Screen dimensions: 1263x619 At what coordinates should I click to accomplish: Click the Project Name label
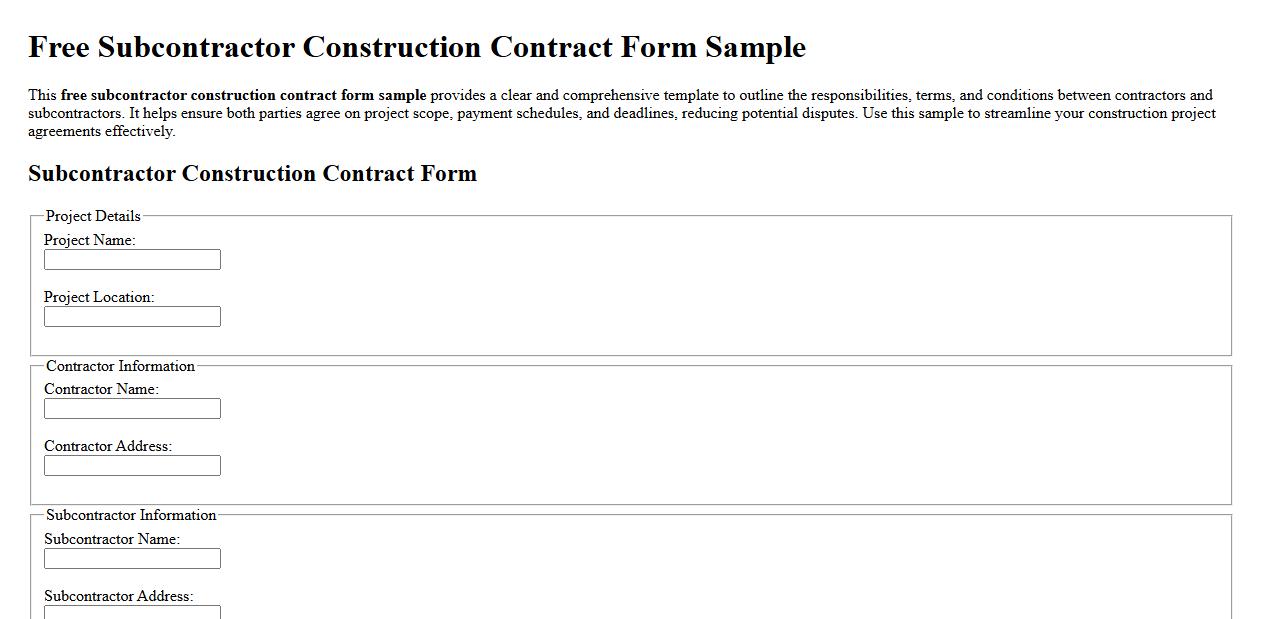coord(89,240)
